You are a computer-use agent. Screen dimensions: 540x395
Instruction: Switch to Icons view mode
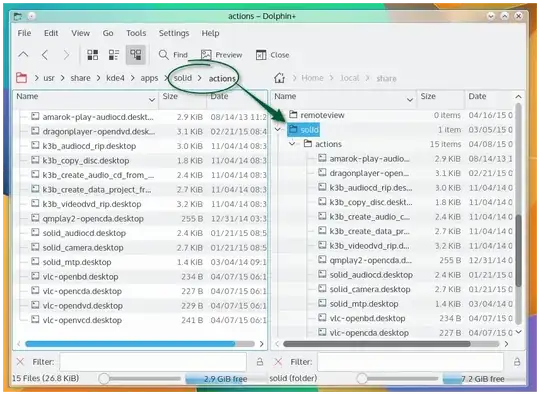click(x=92, y=54)
